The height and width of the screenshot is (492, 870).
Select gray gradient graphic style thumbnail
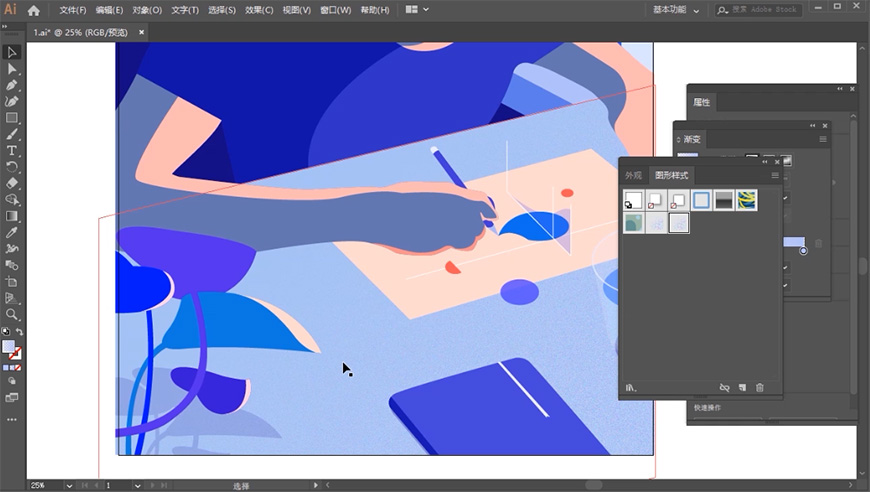coord(724,200)
